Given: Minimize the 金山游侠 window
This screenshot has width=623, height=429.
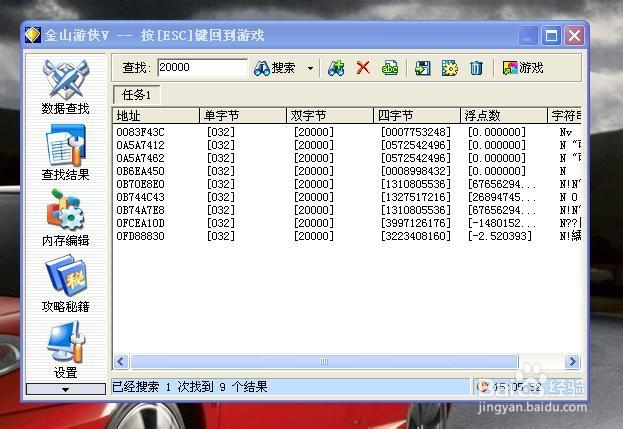Looking at the screenshot, I should pos(528,36).
